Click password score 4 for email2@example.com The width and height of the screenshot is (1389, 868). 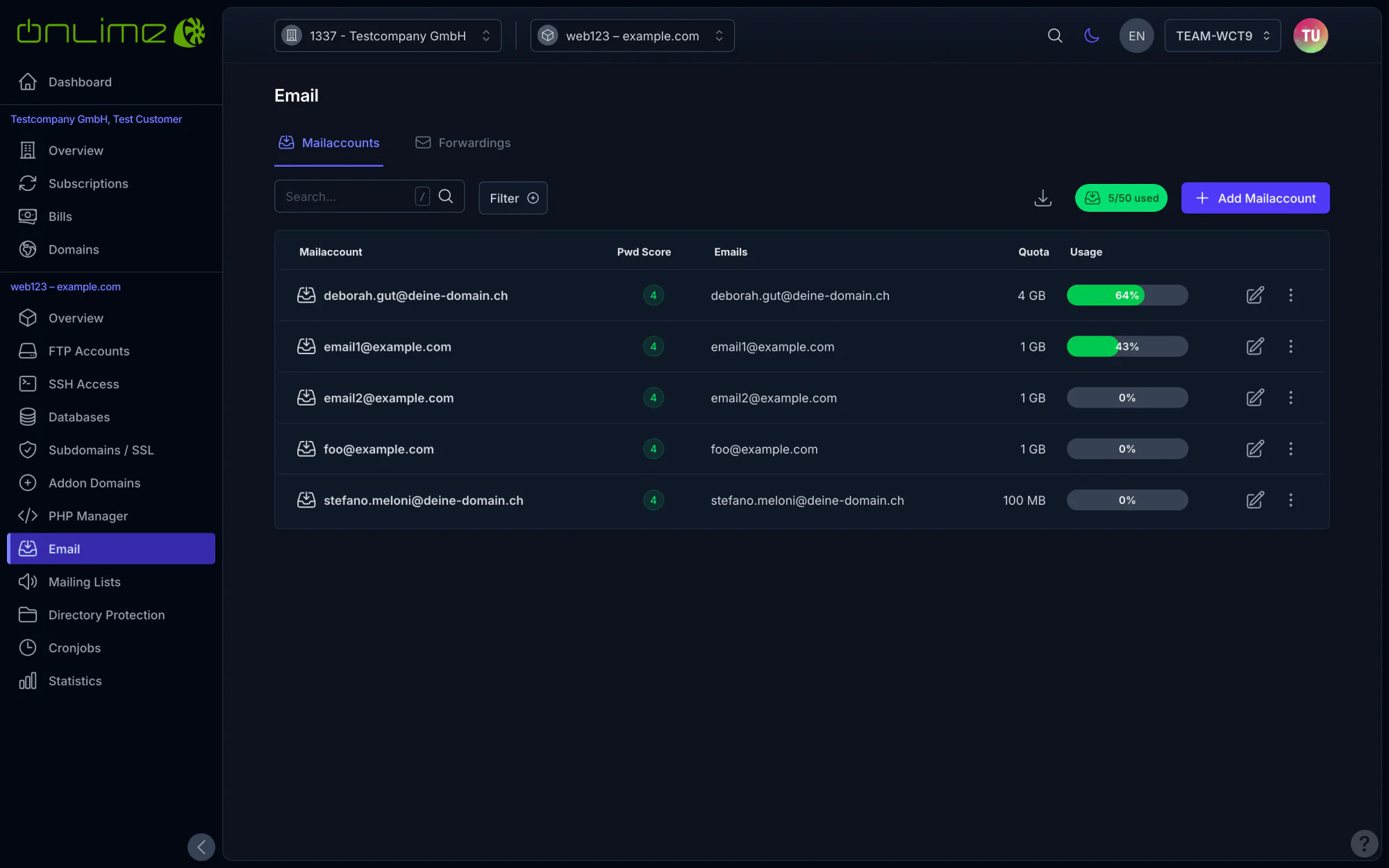coord(653,398)
